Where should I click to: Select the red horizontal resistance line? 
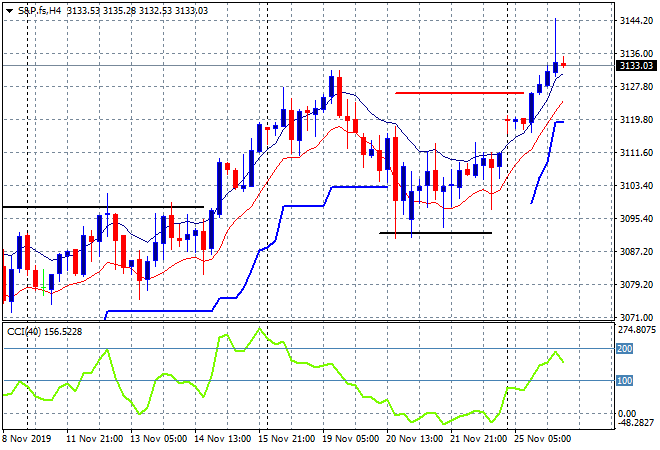[x=459, y=93]
